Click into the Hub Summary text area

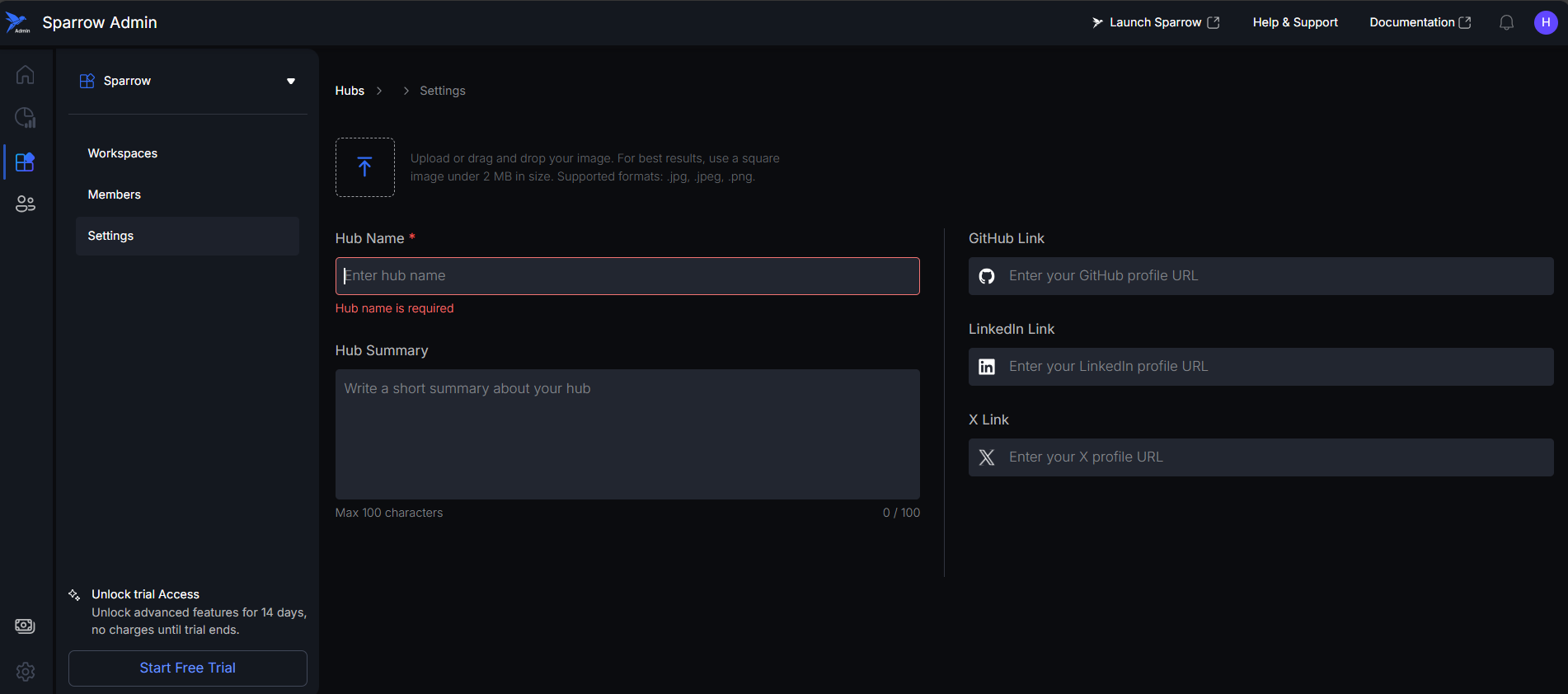(627, 434)
